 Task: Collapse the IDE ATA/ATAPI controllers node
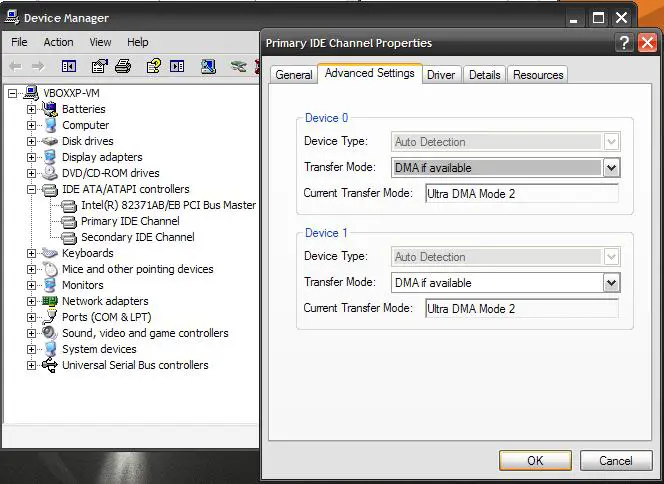31,189
